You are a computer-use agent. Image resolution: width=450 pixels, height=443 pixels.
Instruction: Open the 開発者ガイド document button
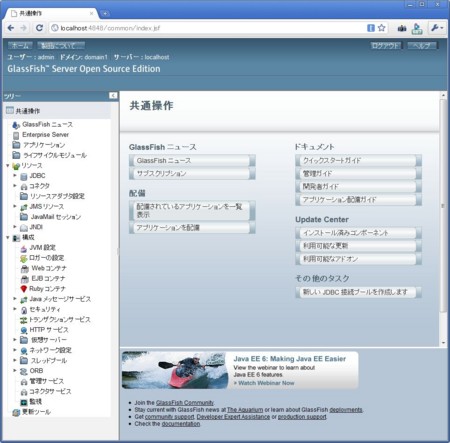[x=358, y=187]
